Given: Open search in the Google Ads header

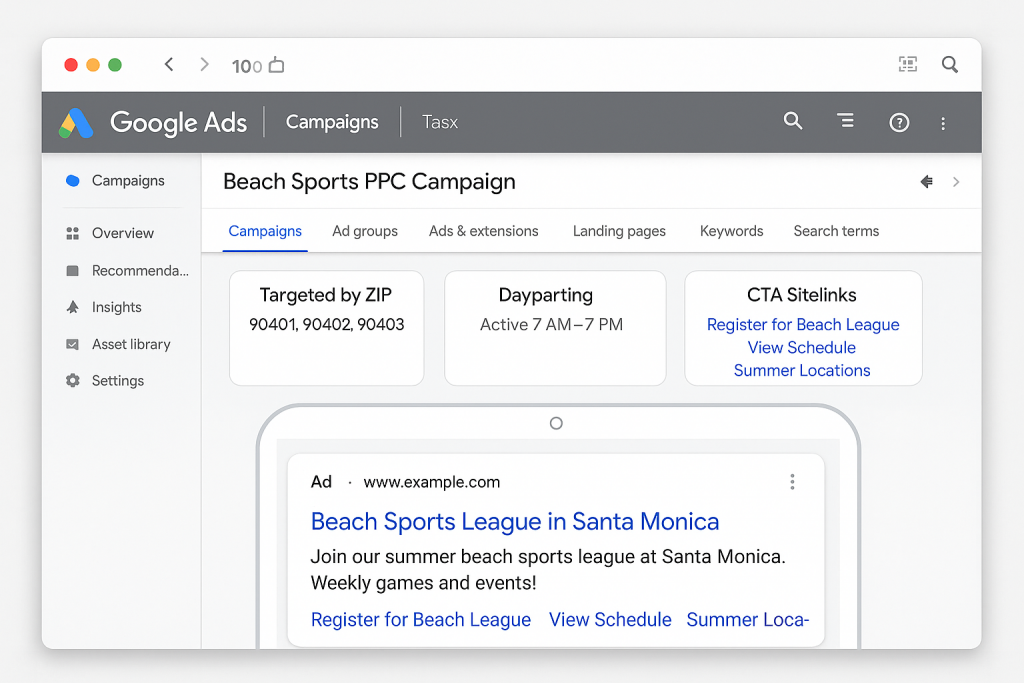Looking at the screenshot, I should pyautogui.click(x=793, y=121).
